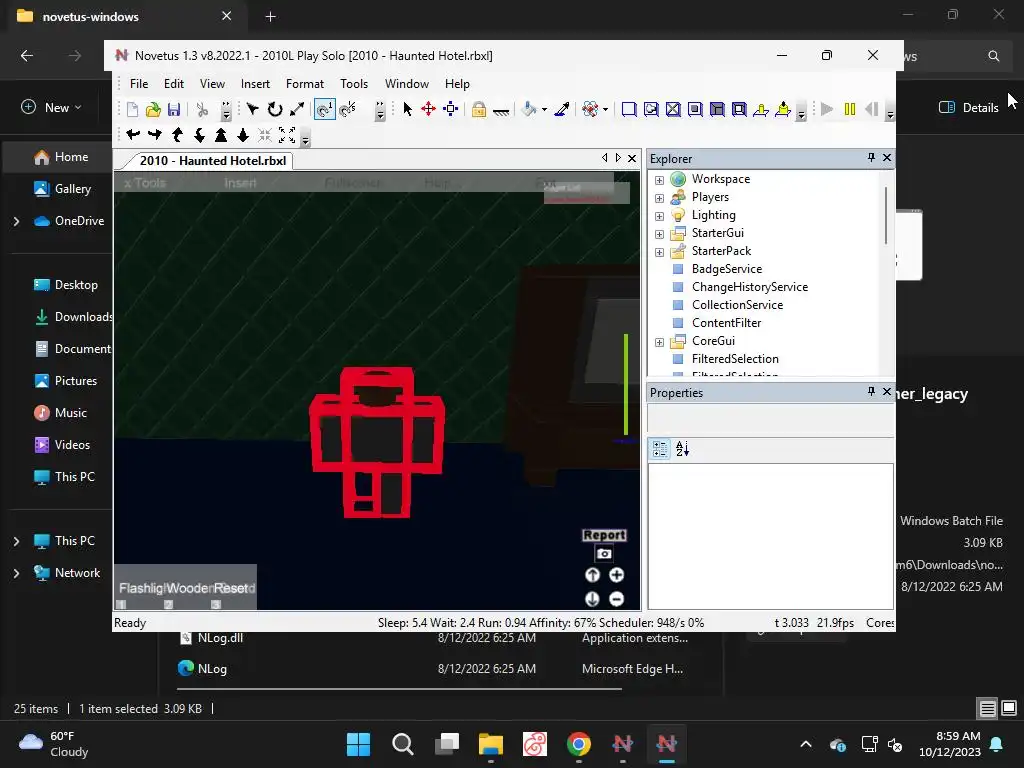Image resolution: width=1024 pixels, height=768 pixels.
Task: Pick the blue-handled Resize box tool
Action: tap(451, 109)
